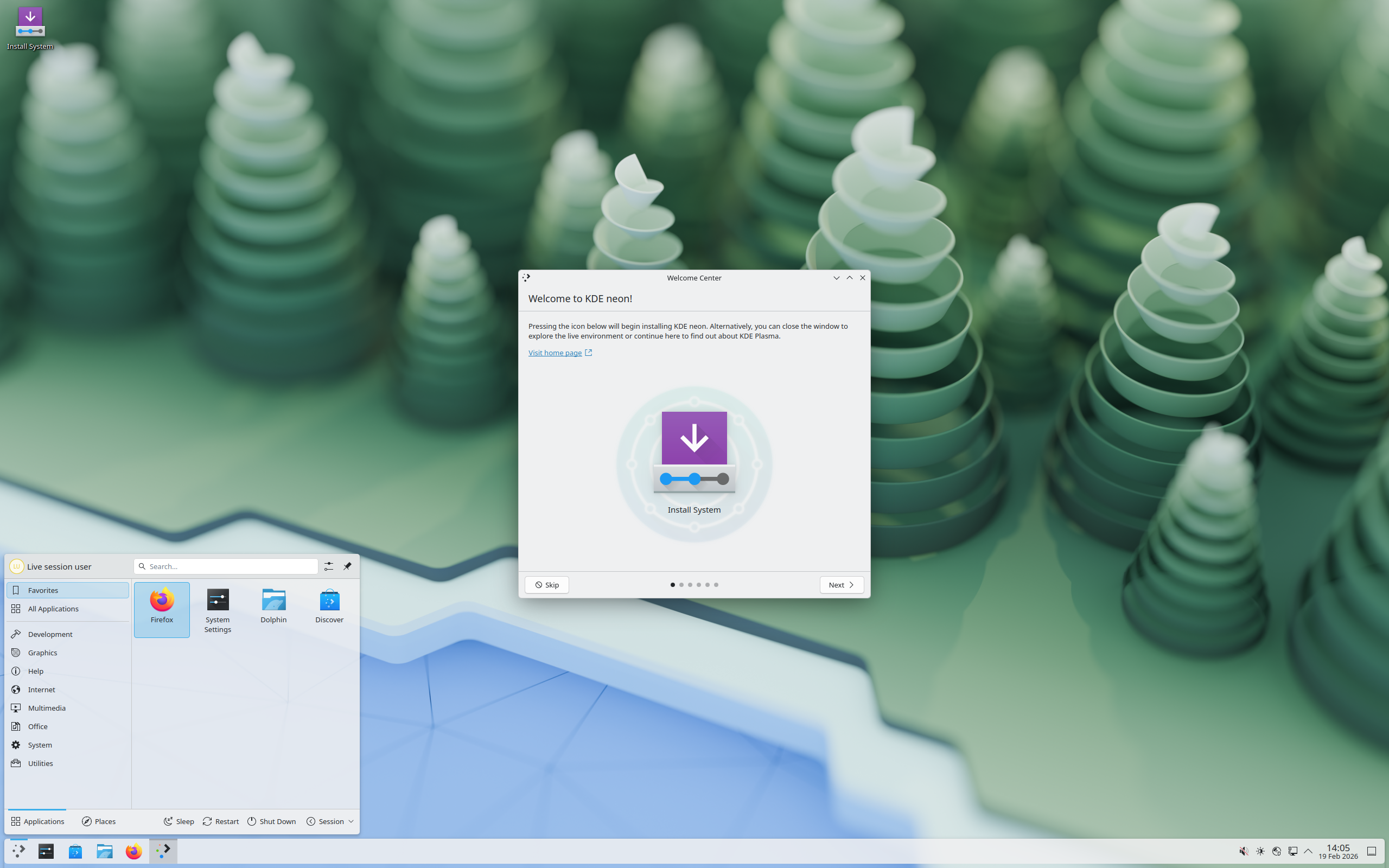Image resolution: width=1389 pixels, height=868 pixels.
Task: Open Dolphin file manager from Favorites
Action: [x=273, y=609]
